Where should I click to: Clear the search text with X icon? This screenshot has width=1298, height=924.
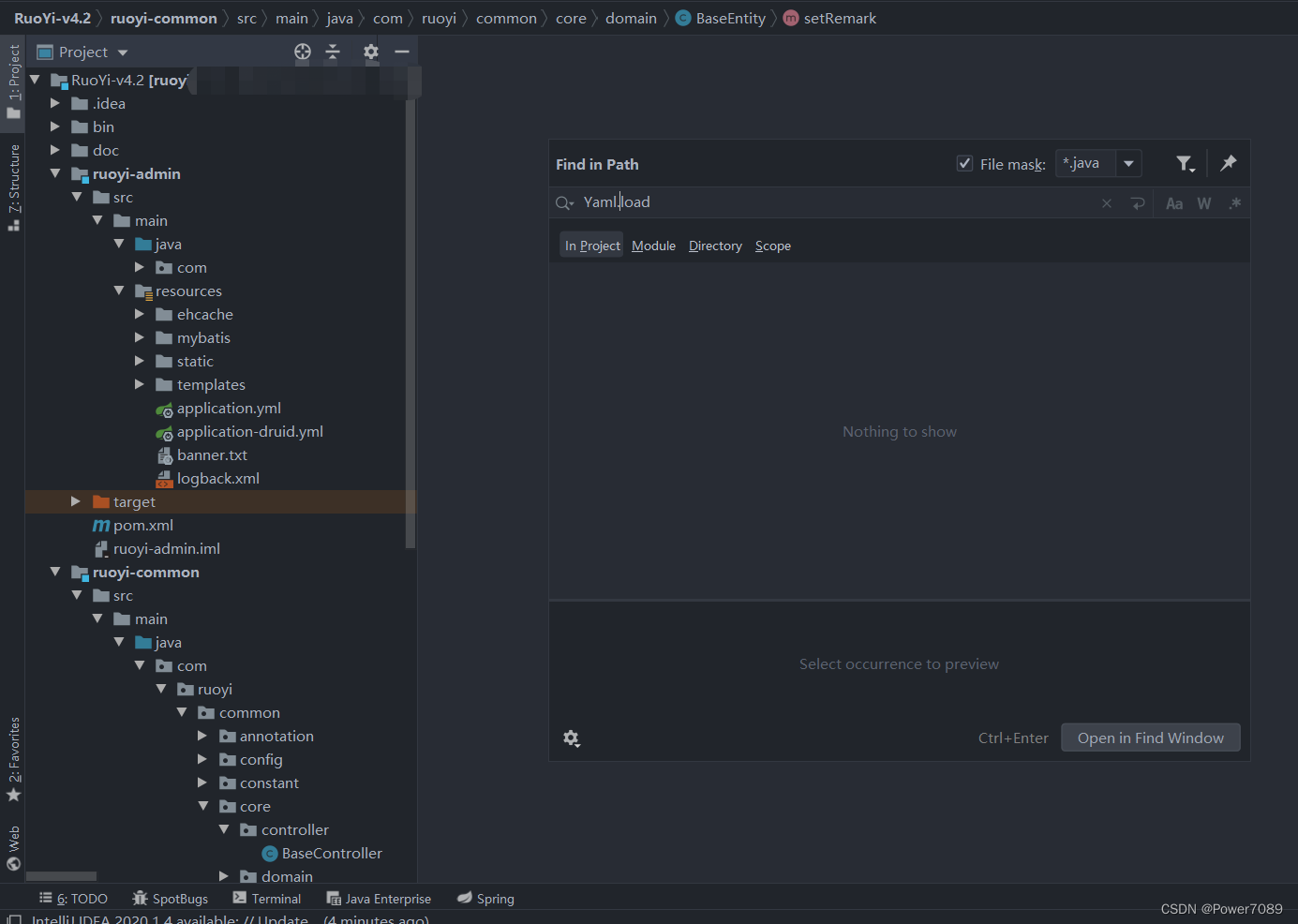pos(1107,203)
